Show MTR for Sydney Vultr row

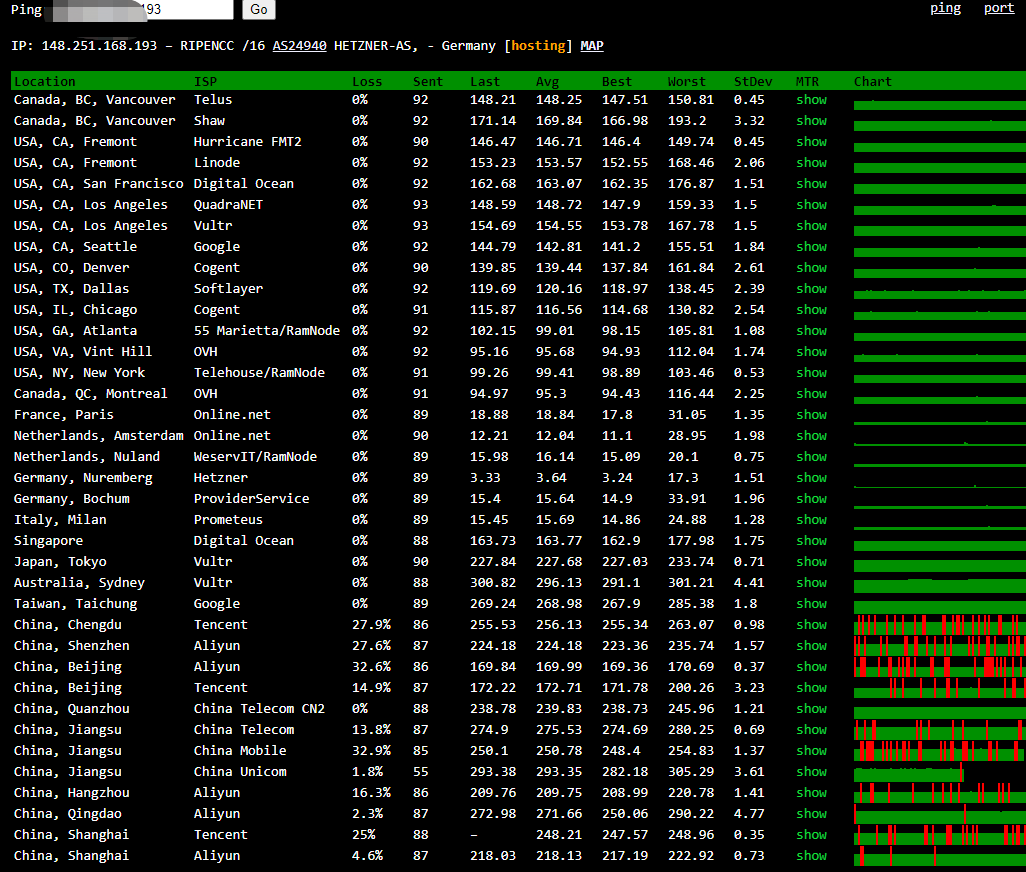pos(811,583)
